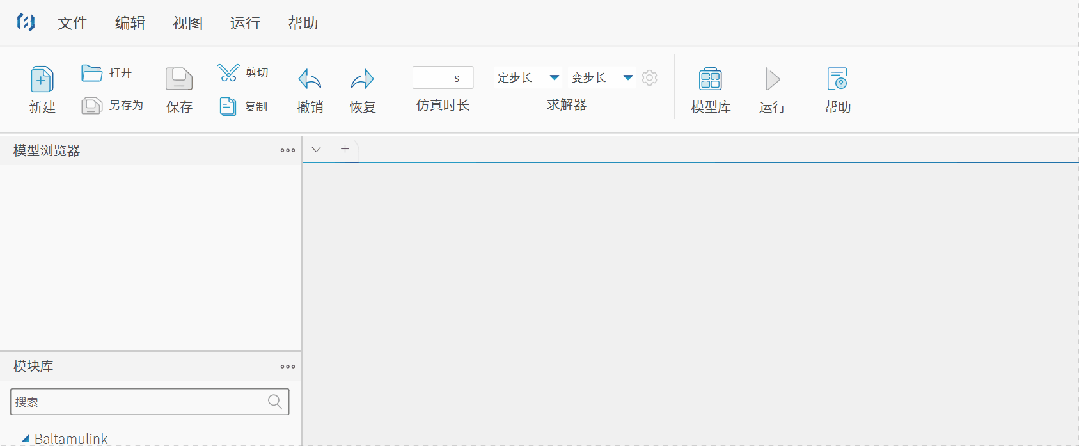Open a file with the 打开 icon
1079x446 pixels.
pos(92,73)
